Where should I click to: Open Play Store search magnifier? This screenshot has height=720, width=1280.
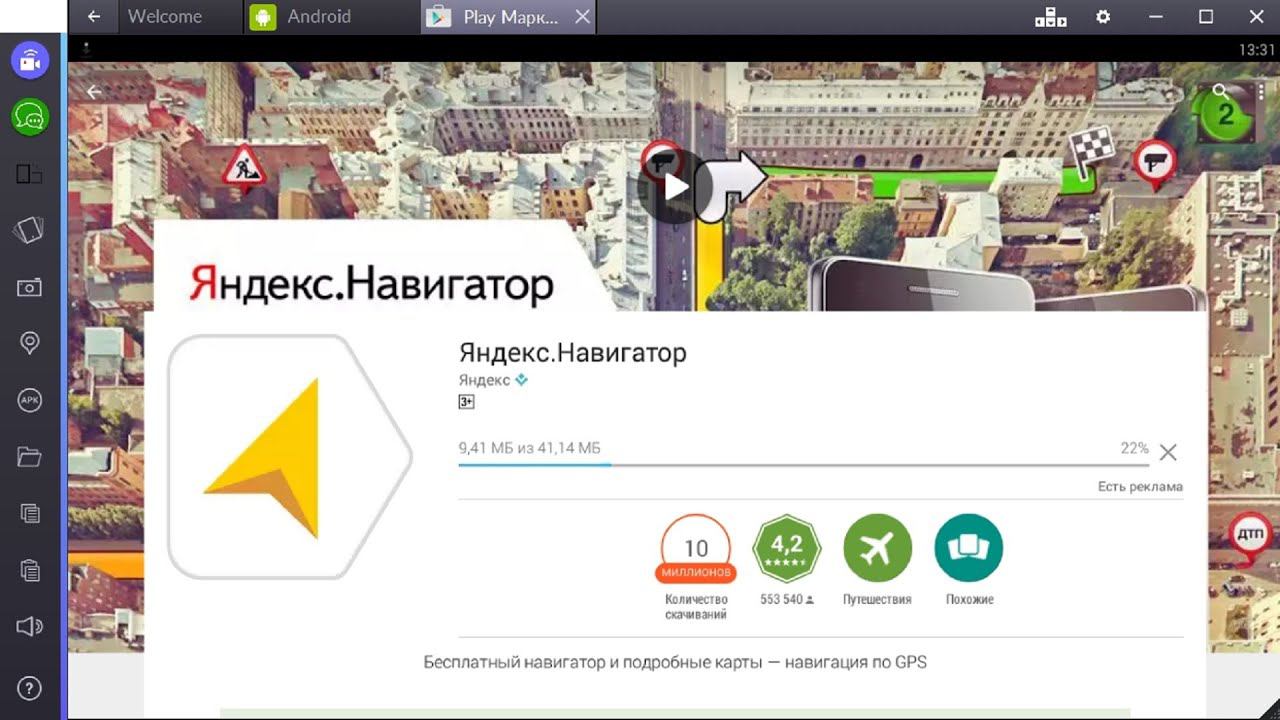(x=1220, y=91)
